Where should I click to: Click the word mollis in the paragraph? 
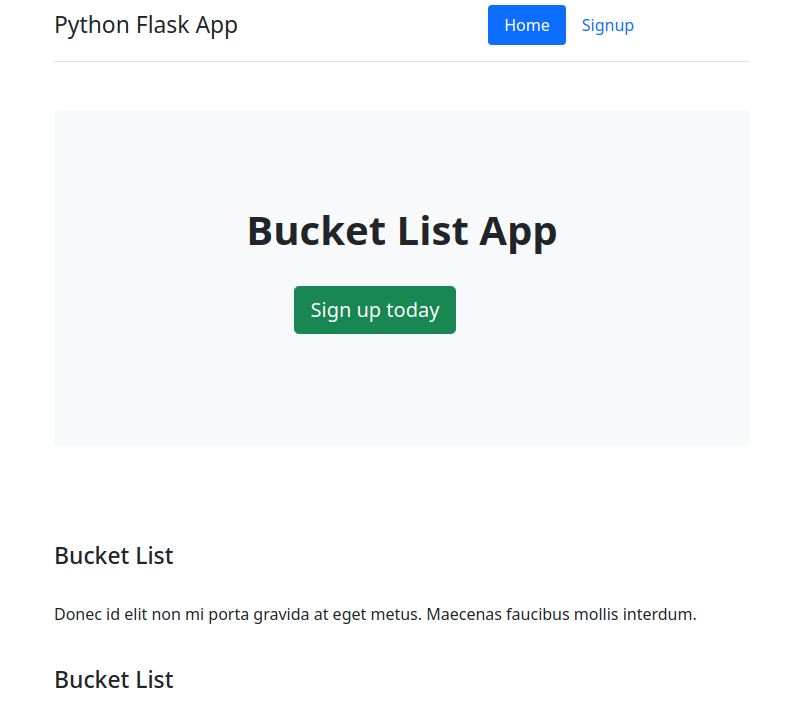point(611,614)
